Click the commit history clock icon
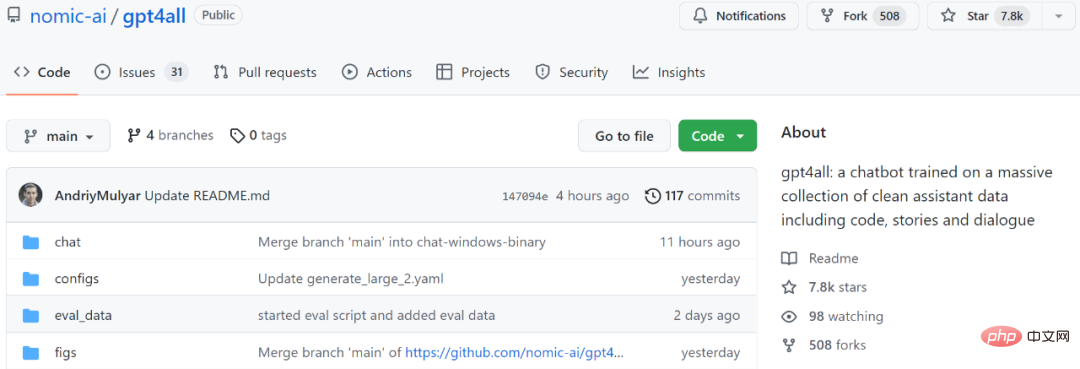 (x=652, y=196)
